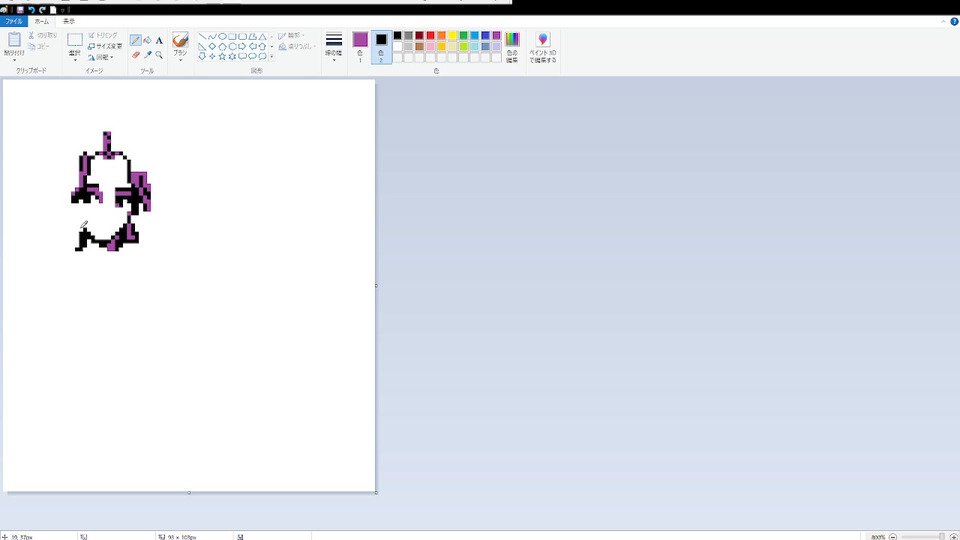The height and width of the screenshot is (540, 960).
Task: Open the Paste dropdown arrow
Action: pyautogui.click(x=14, y=60)
